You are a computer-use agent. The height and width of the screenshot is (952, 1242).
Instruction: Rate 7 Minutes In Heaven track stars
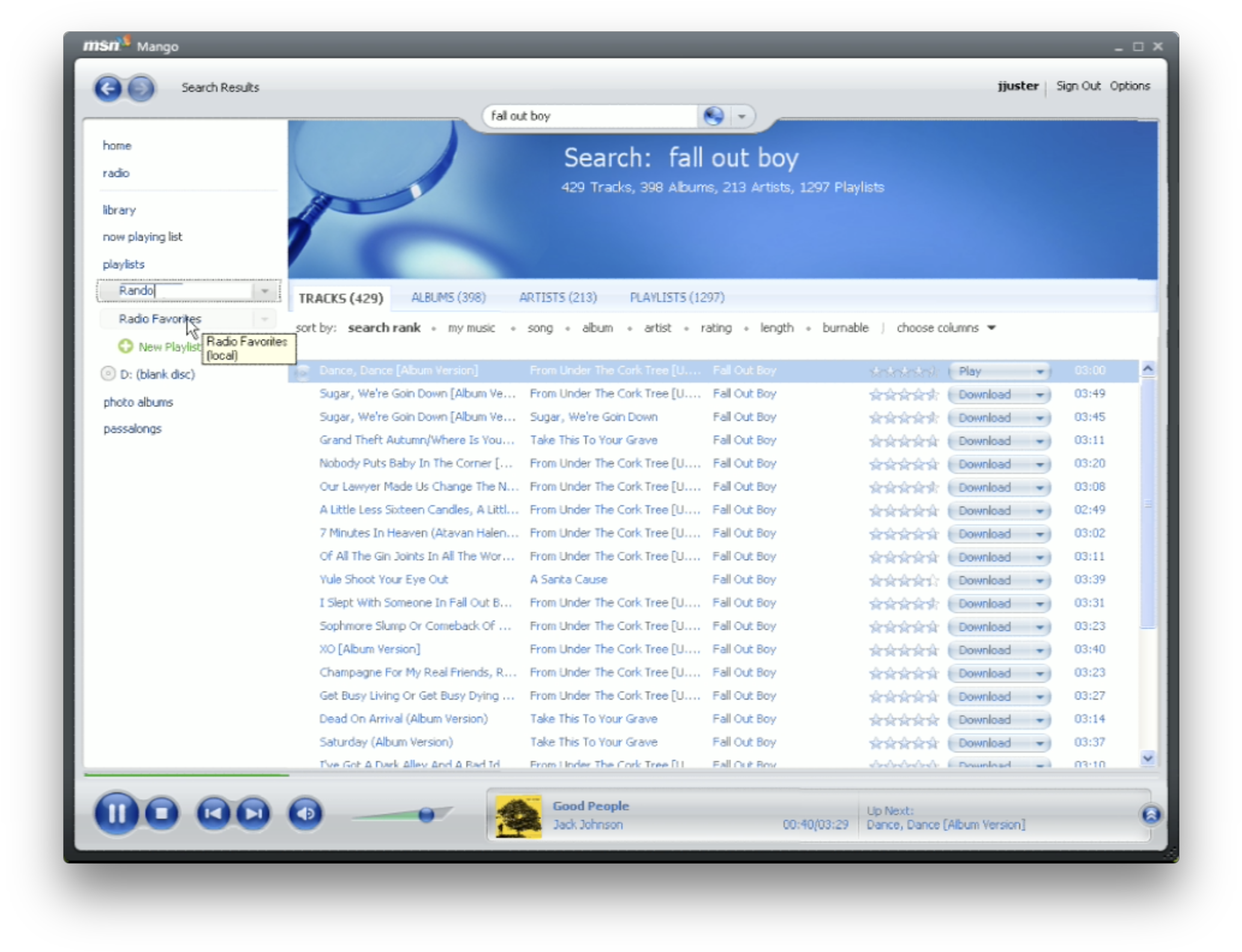(903, 534)
